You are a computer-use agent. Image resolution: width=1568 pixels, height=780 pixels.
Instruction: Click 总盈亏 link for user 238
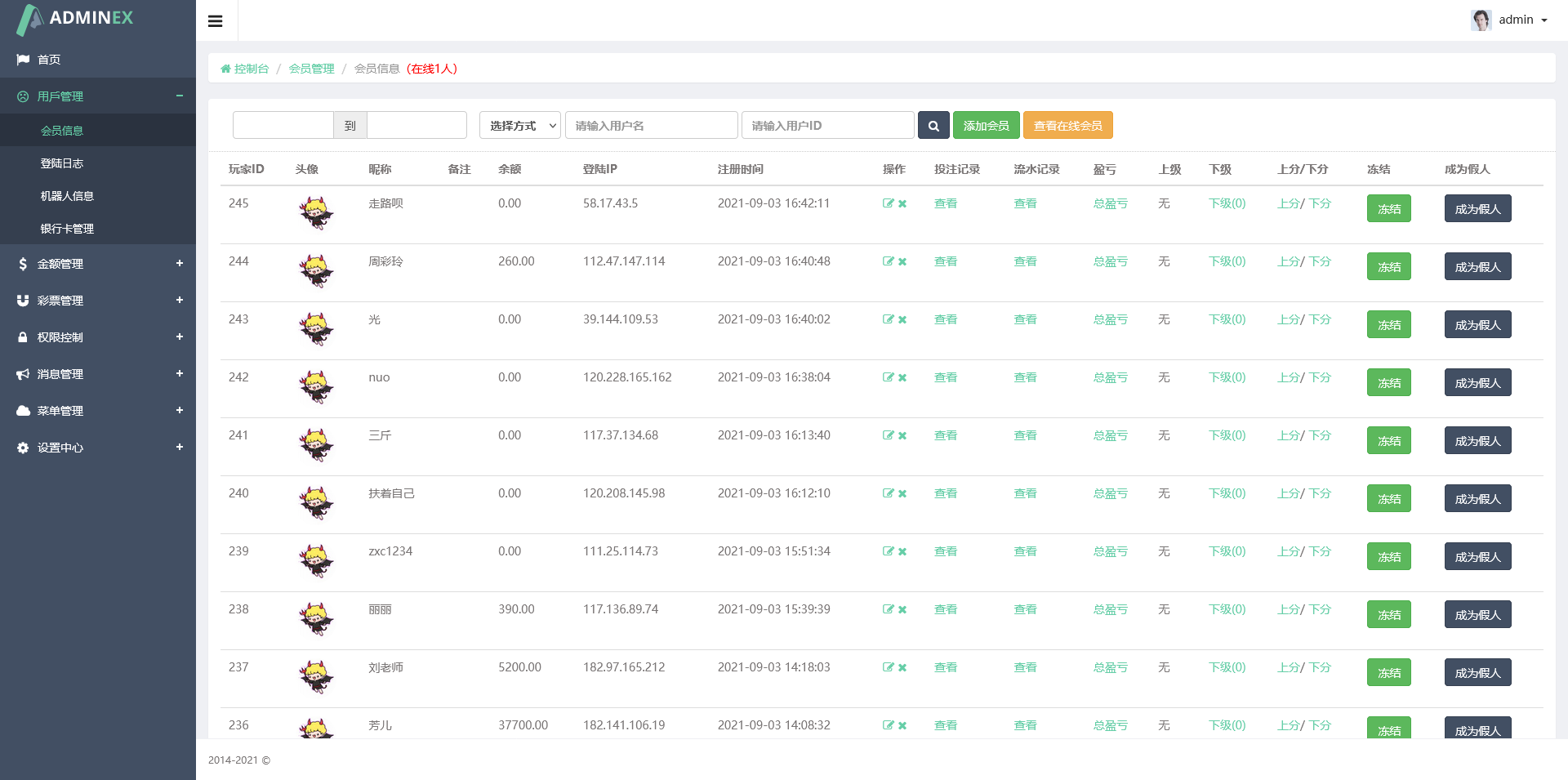pos(1110,609)
